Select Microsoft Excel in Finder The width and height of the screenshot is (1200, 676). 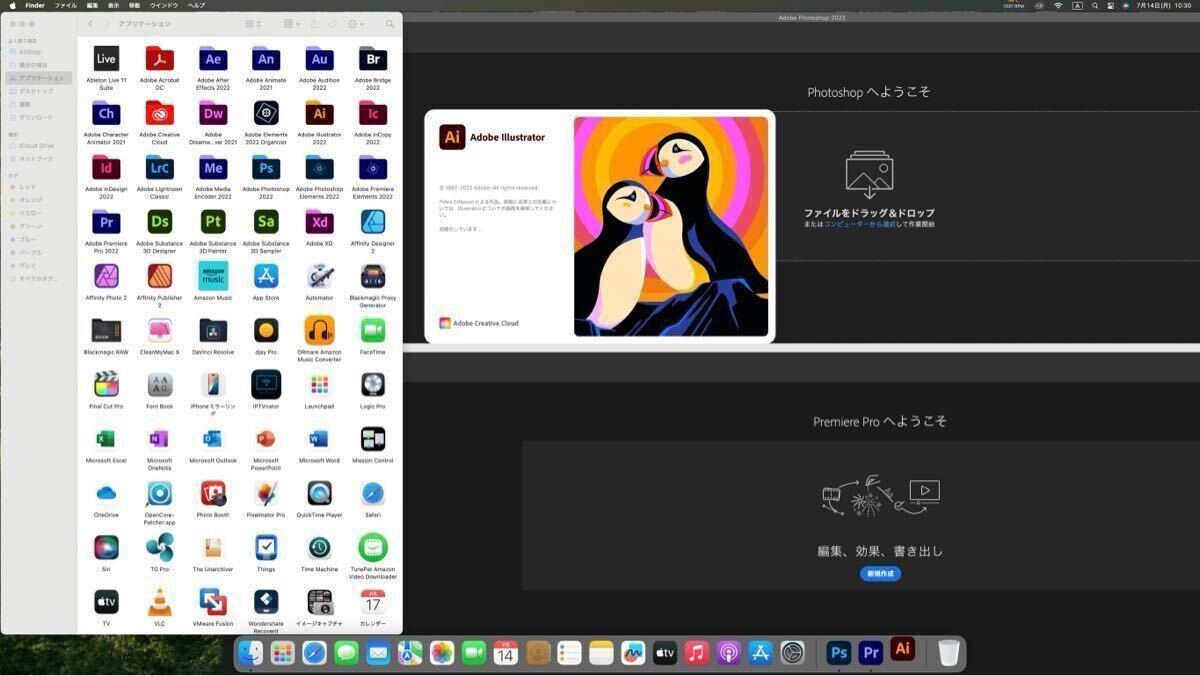[106, 438]
